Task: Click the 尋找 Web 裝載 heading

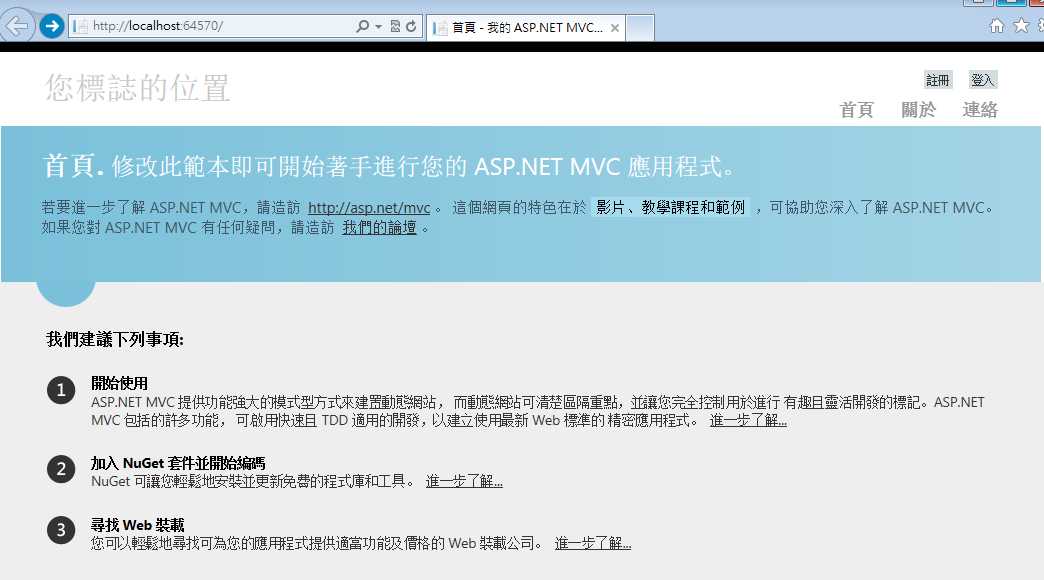Action: [x=137, y=525]
